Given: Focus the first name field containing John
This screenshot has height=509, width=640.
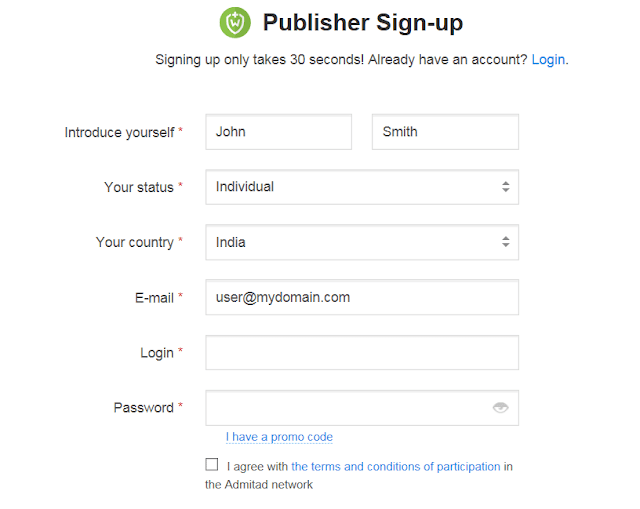Looking at the screenshot, I should click(278, 132).
